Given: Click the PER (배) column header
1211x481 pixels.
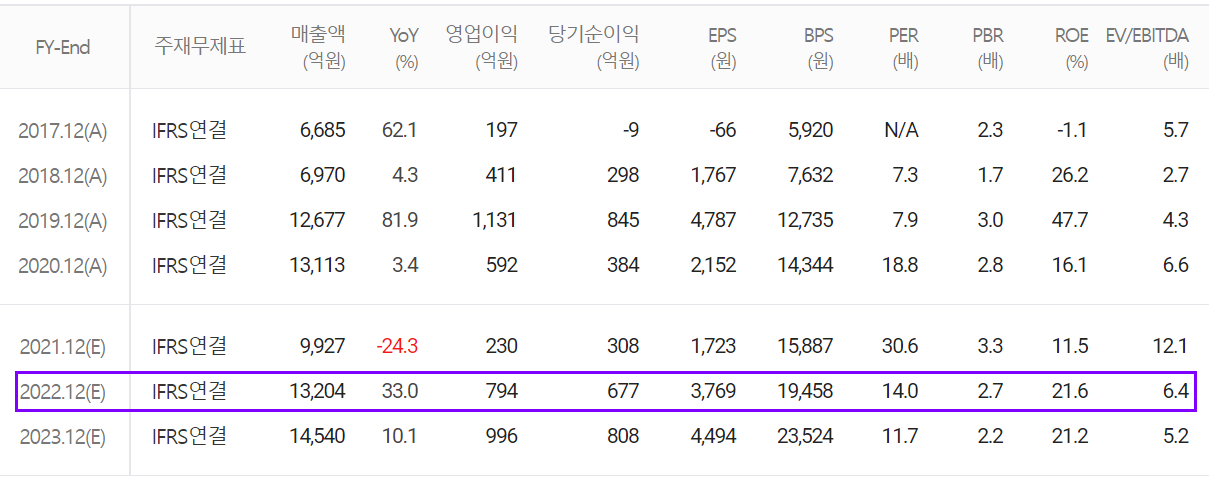Looking at the screenshot, I should click(x=903, y=47).
